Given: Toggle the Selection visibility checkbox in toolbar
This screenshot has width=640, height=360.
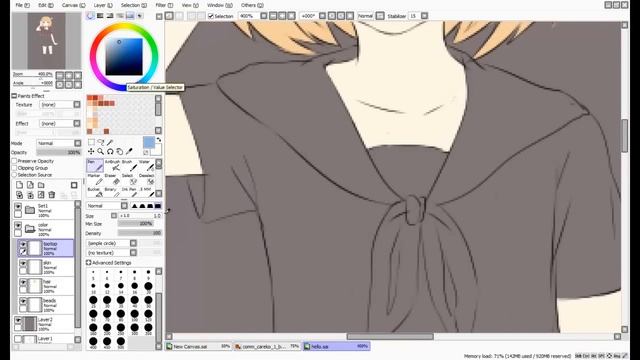Looking at the screenshot, I should tap(211, 16).
